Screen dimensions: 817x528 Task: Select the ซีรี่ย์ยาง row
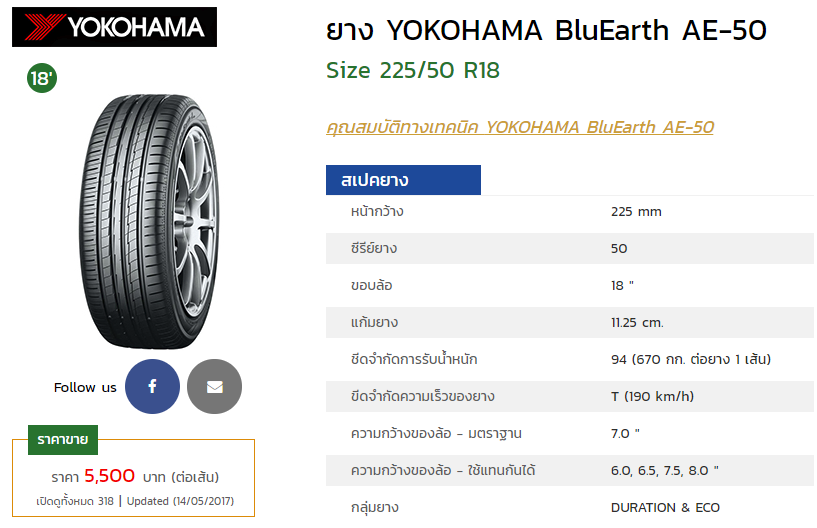coord(570,248)
